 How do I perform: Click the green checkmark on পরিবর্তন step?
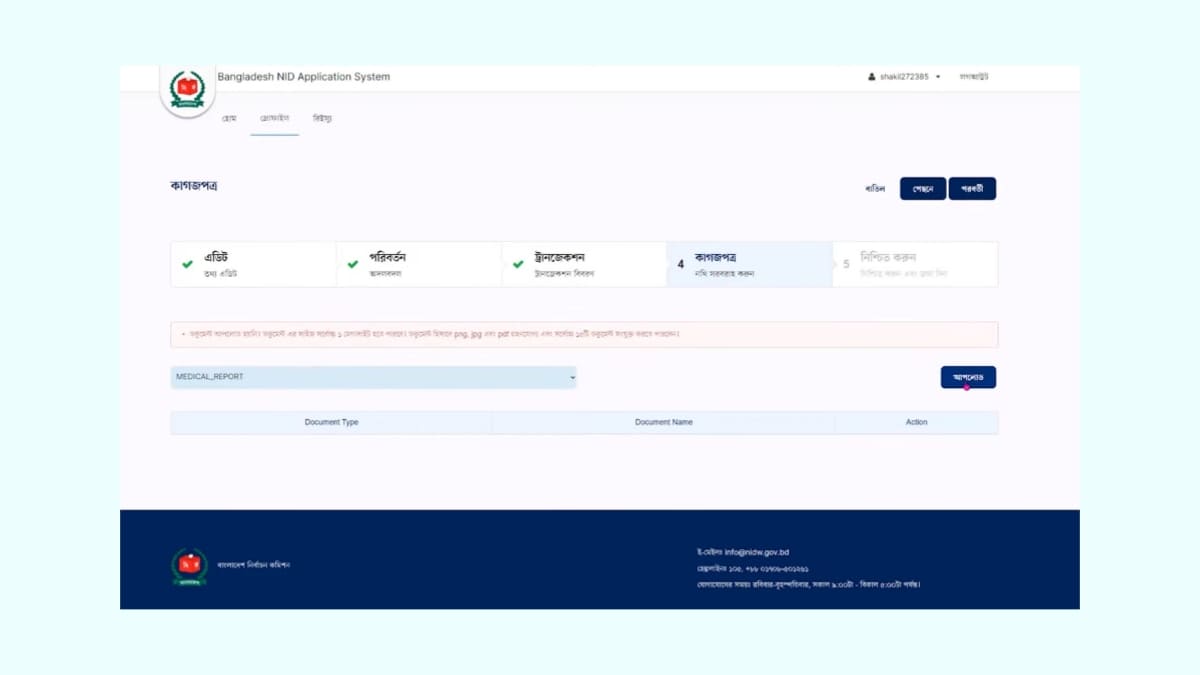352,265
